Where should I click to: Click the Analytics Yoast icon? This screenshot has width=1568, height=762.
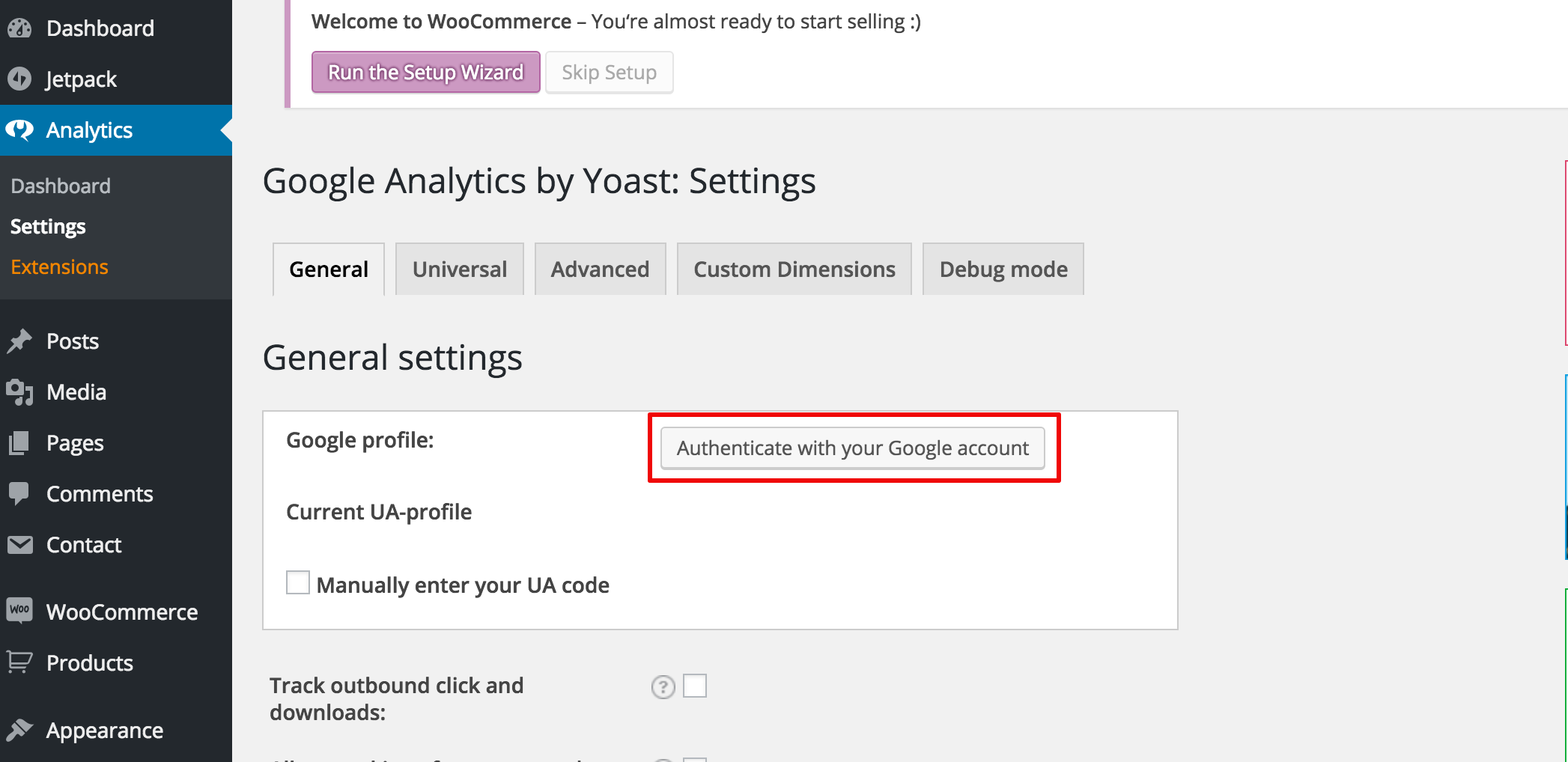point(20,130)
